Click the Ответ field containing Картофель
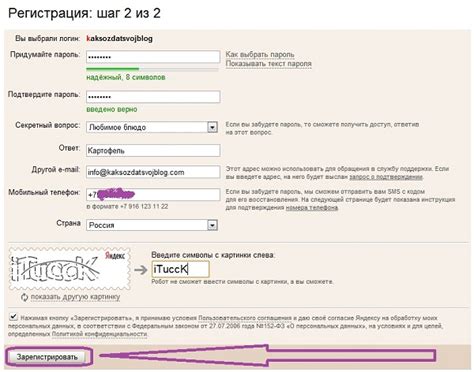 pyautogui.click(x=153, y=150)
